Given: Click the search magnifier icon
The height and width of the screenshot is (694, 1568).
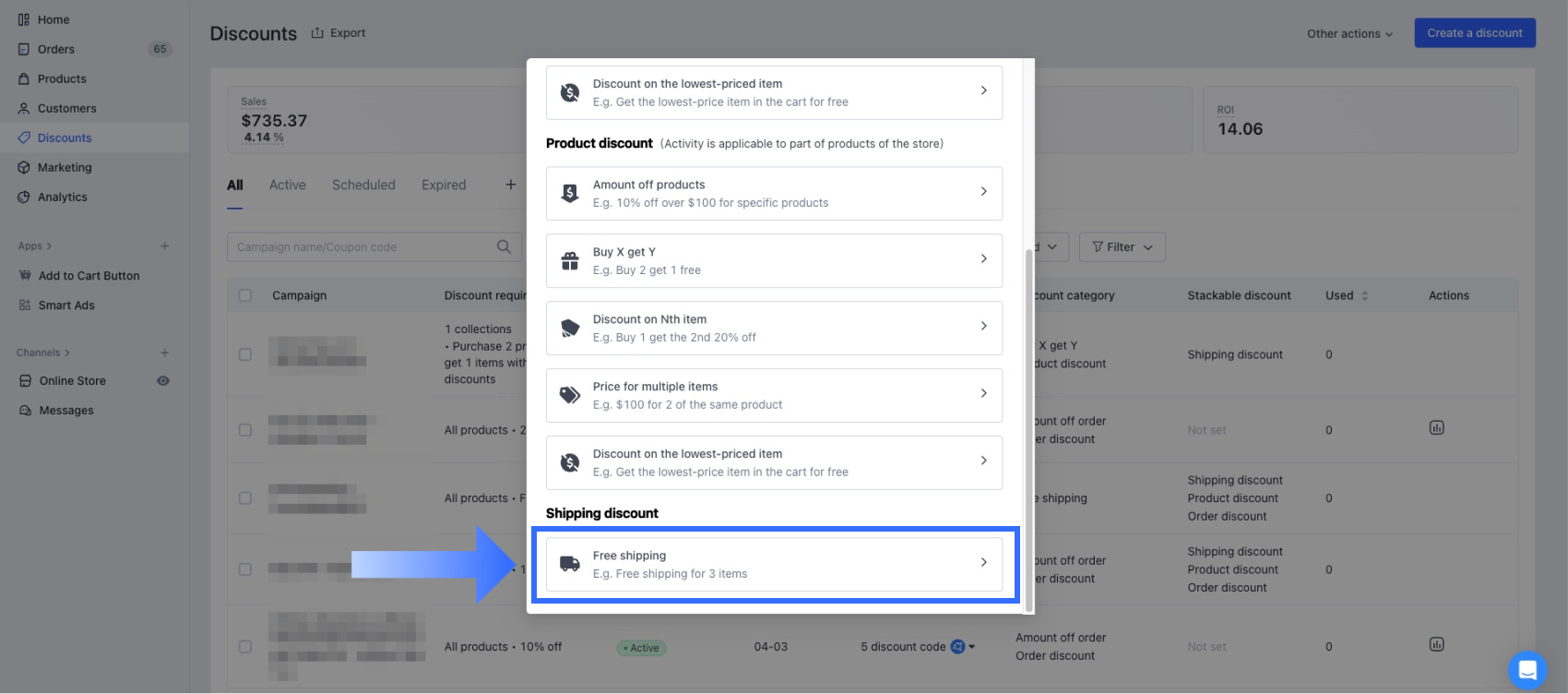Looking at the screenshot, I should [x=504, y=246].
